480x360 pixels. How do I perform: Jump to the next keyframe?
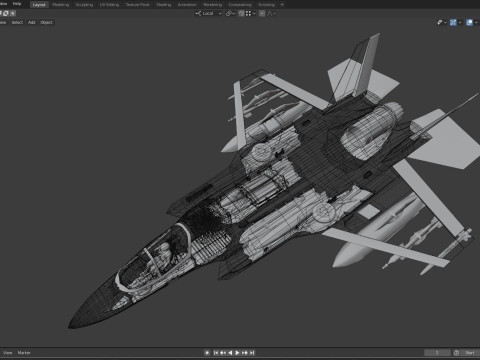[245, 353]
